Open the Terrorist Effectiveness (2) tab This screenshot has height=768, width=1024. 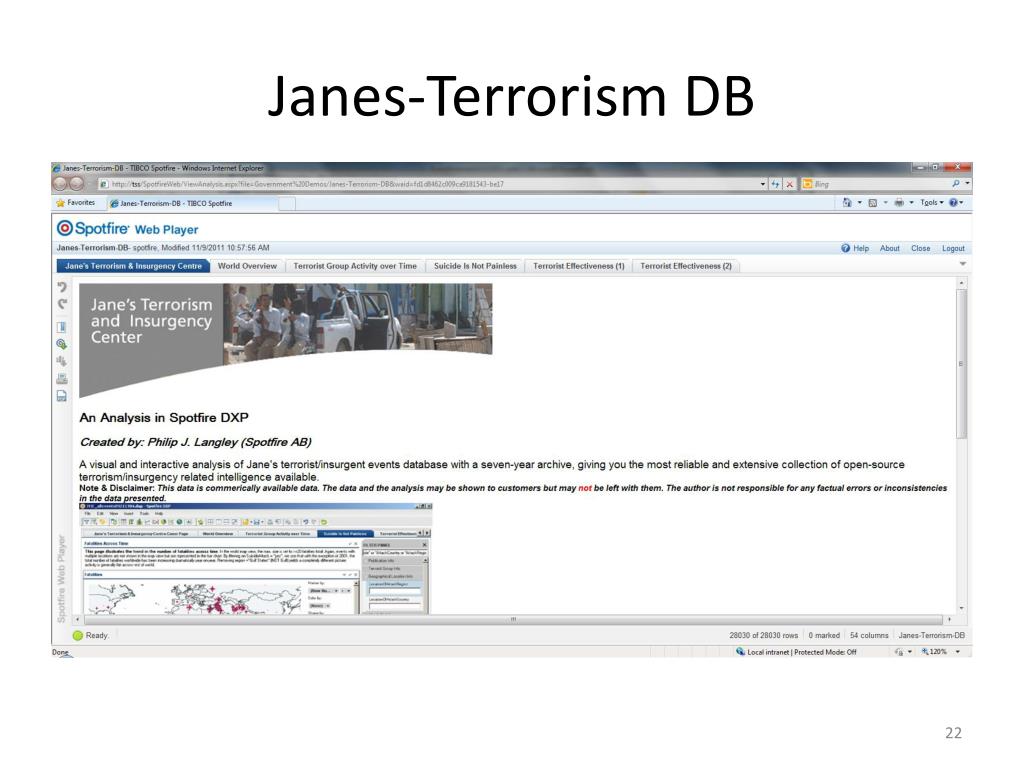tap(686, 266)
